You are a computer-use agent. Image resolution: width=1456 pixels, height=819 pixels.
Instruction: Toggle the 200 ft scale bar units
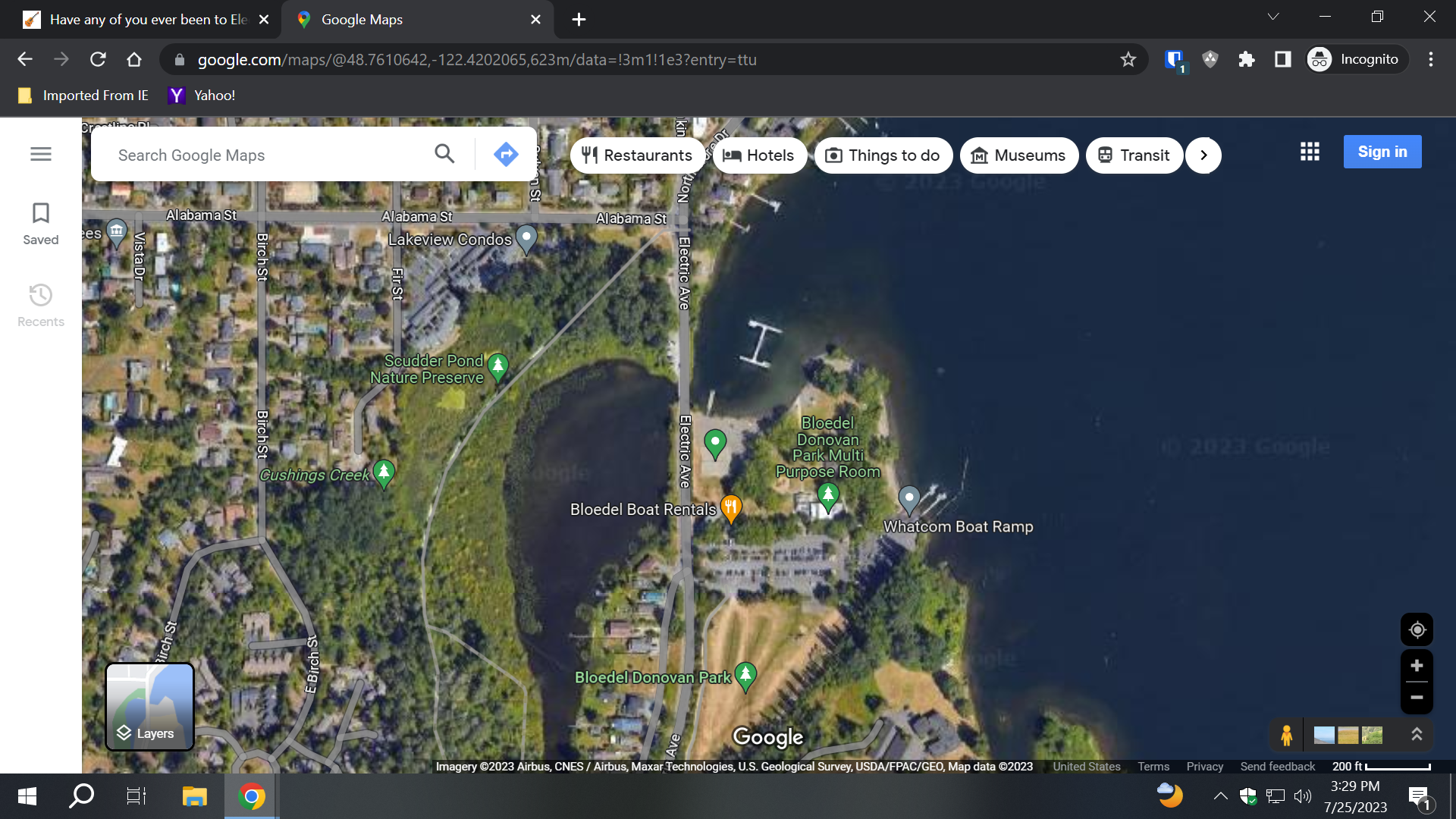(x=1382, y=767)
